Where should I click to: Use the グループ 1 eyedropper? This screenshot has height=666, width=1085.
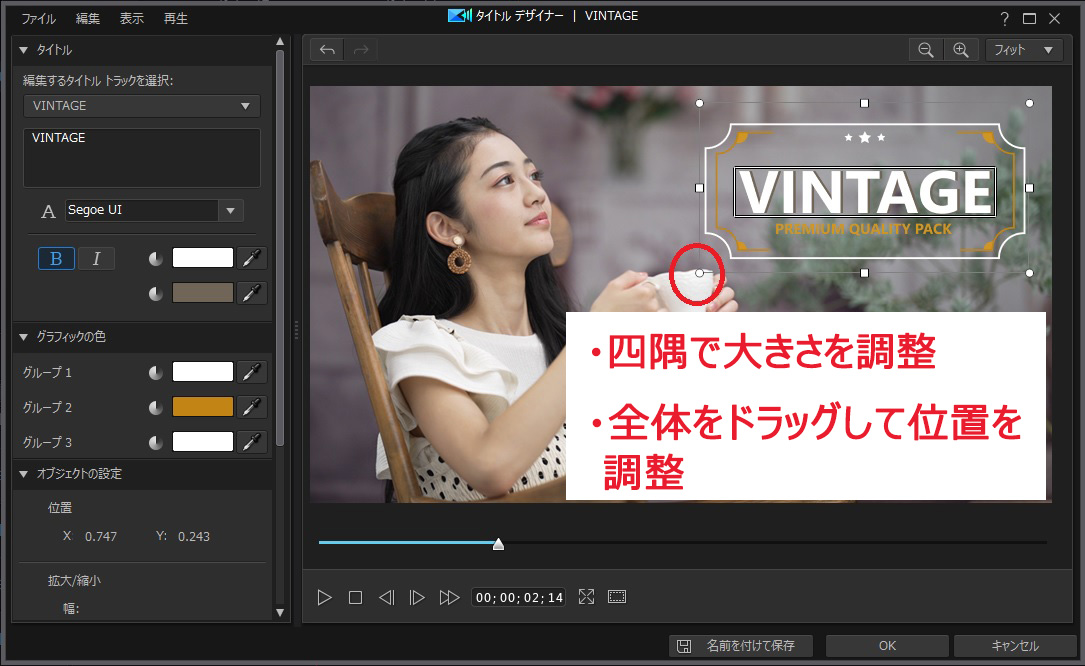point(252,372)
